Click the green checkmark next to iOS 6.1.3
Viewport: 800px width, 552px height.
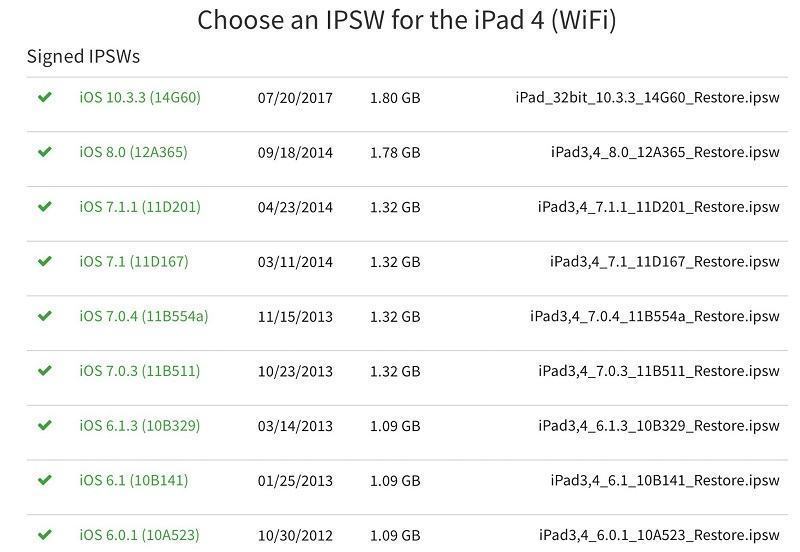pyautogui.click(x=44, y=425)
